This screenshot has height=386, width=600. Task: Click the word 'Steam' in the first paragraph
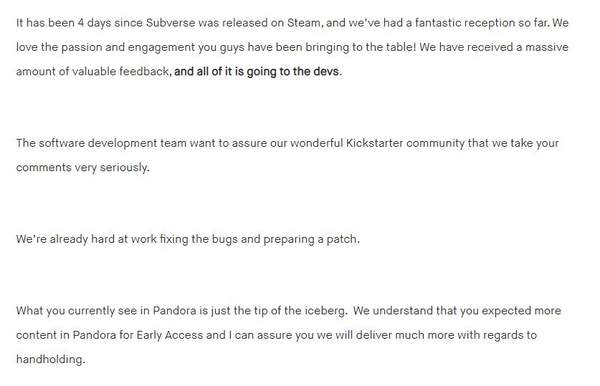tap(303, 23)
